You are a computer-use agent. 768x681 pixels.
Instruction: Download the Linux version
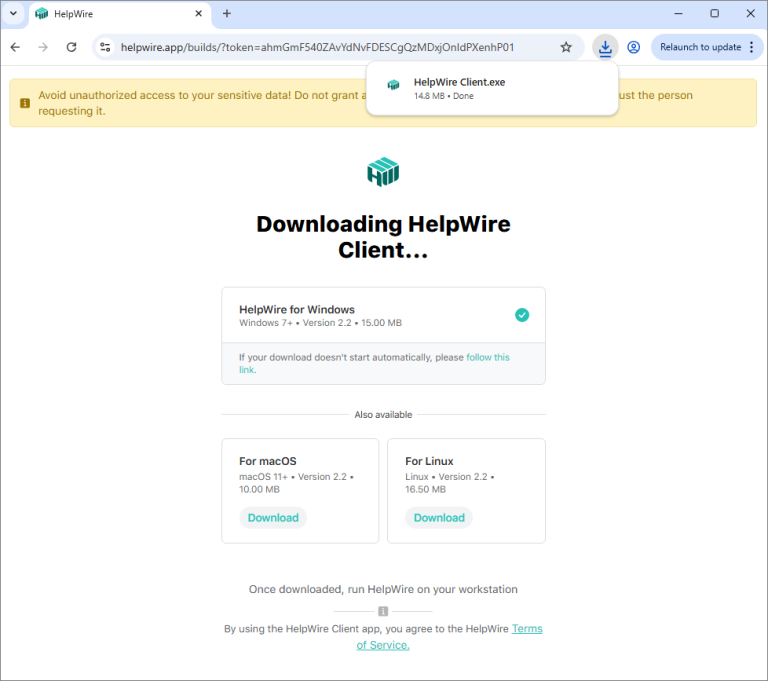coord(439,518)
